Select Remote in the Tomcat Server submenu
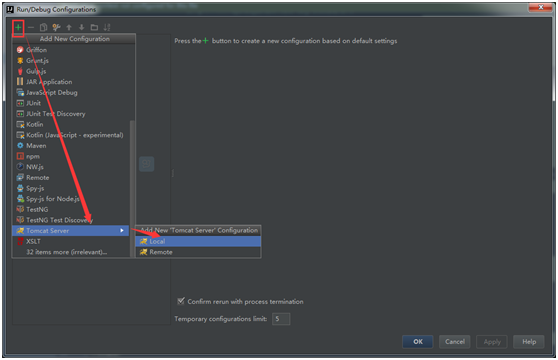558x360 pixels. click(x=198, y=252)
